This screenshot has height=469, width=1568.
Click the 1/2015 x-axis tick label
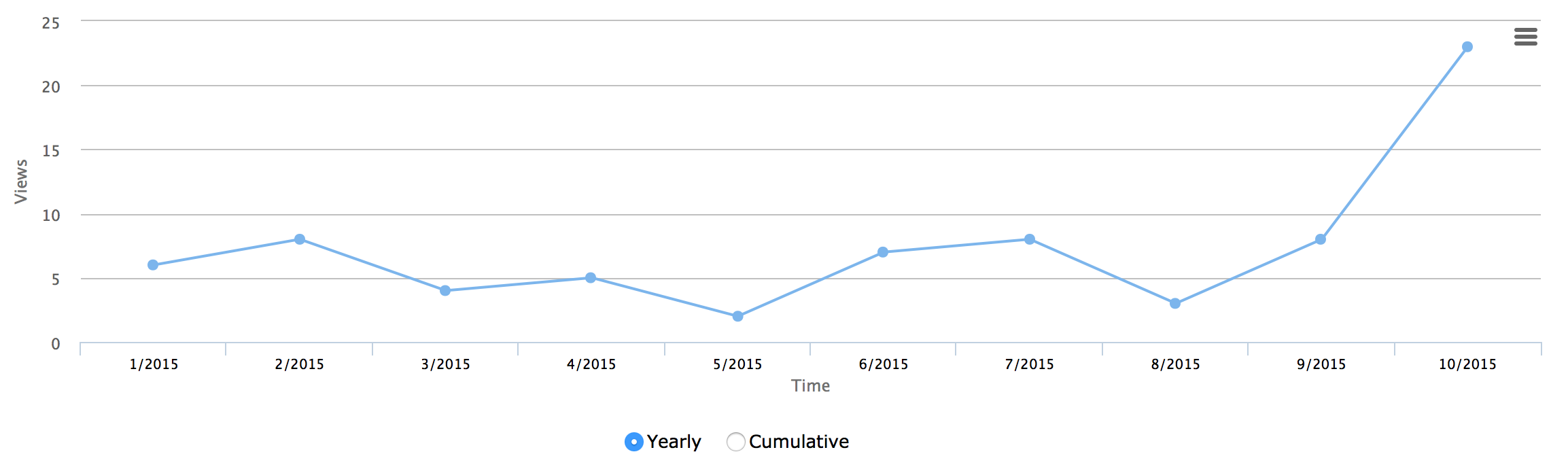pyautogui.click(x=154, y=364)
